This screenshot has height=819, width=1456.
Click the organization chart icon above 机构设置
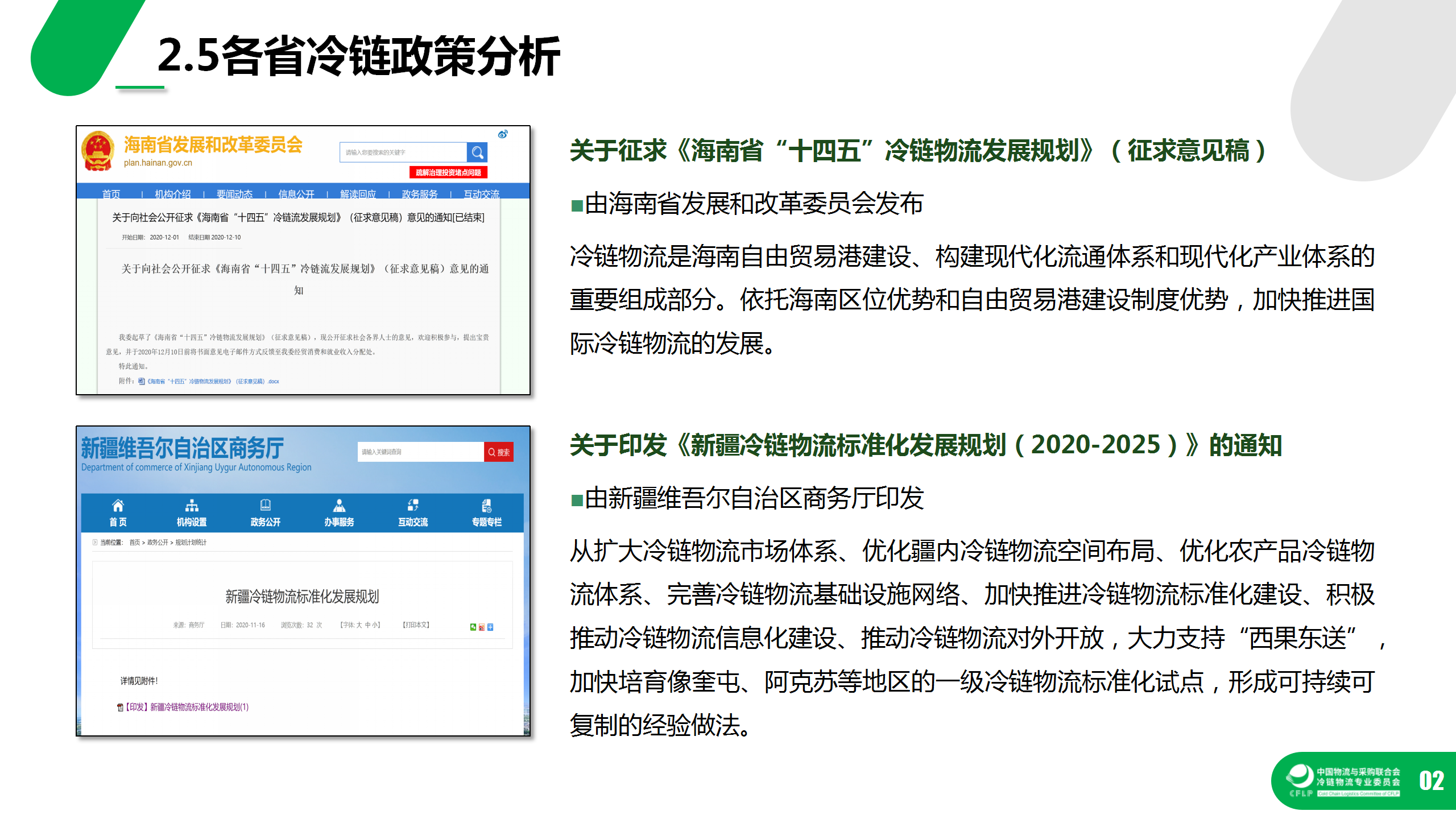(x=192, y=504)
